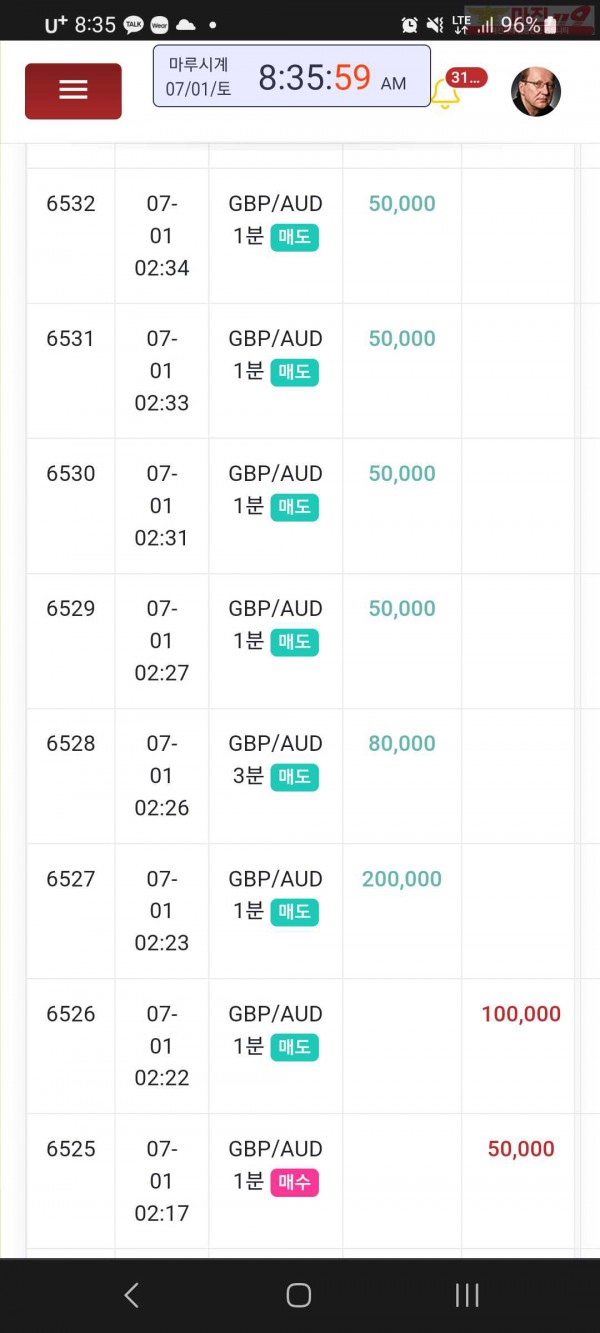Click the 매도 tag on 3분 order 6528
This screenshot has width=600, height=1333.
pos(295,777)
